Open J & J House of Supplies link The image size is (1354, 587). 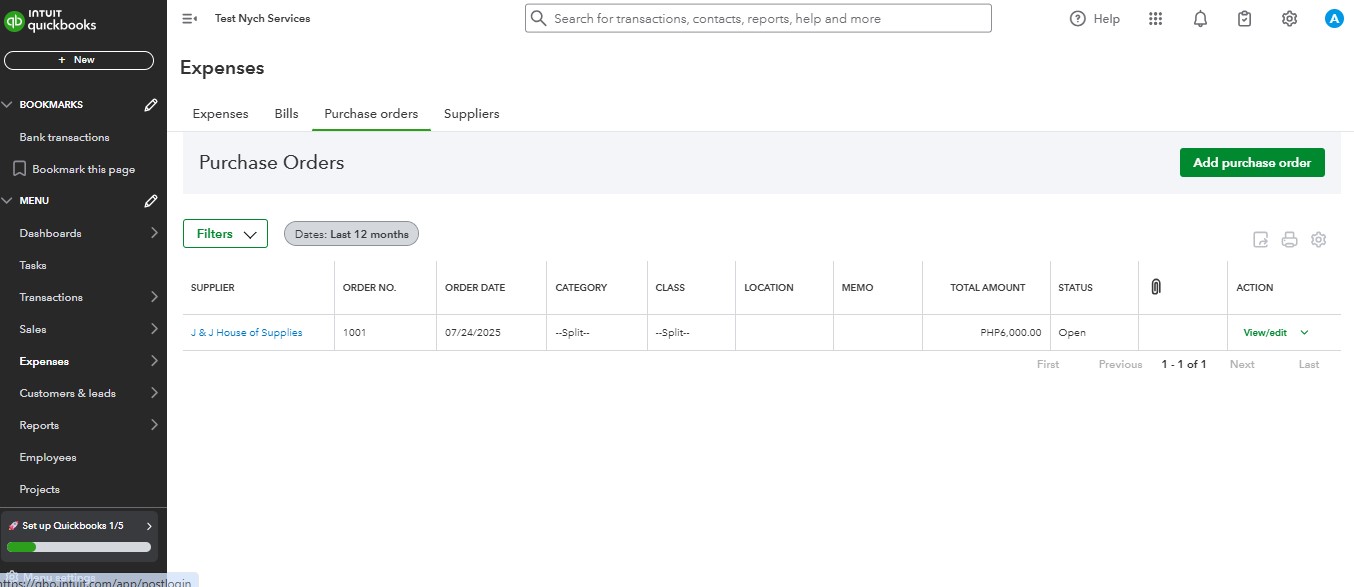(x=246, y=333)
